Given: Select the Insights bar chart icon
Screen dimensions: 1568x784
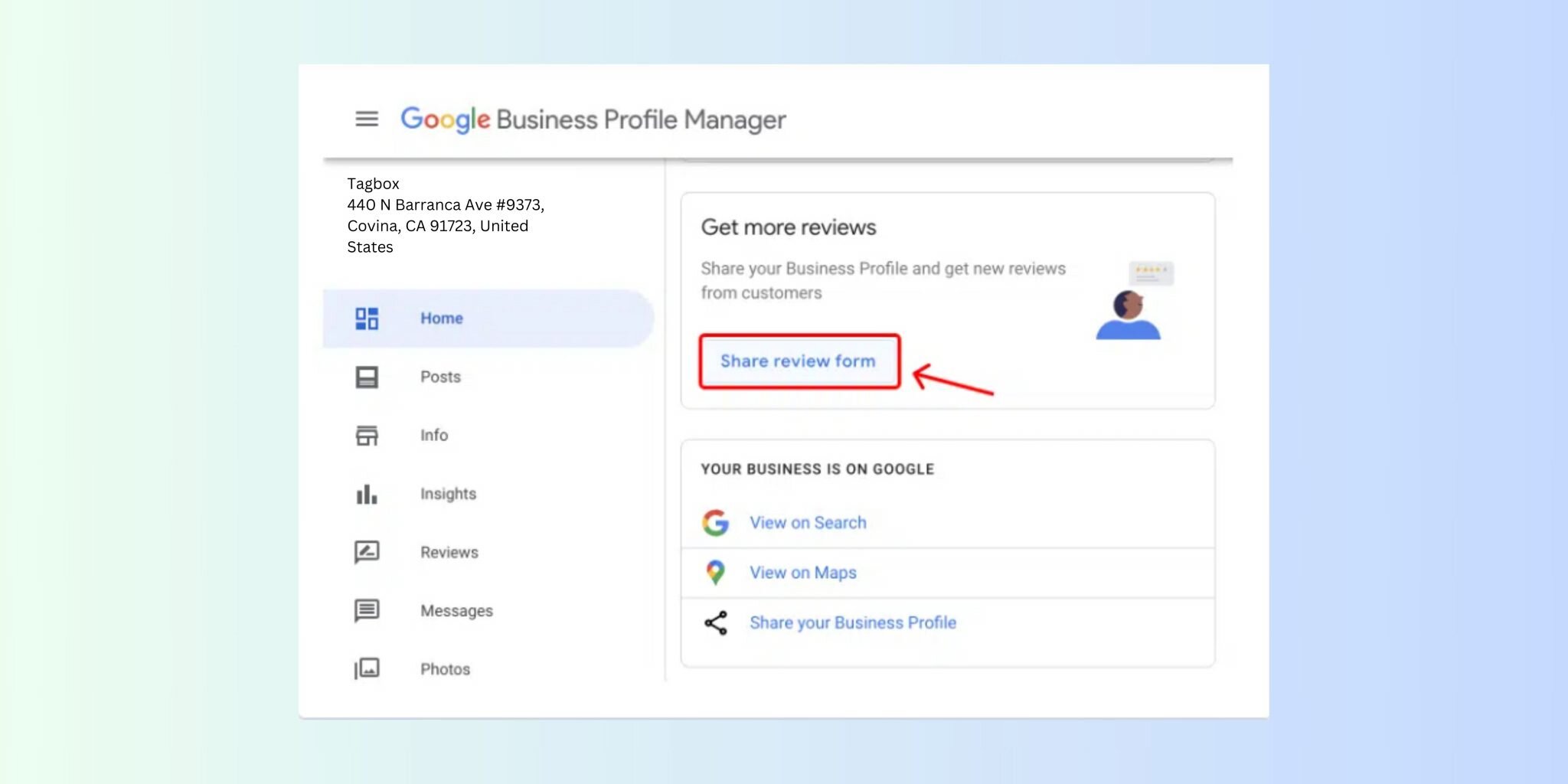Looking at the screenshot, I should tap(367, 494).
